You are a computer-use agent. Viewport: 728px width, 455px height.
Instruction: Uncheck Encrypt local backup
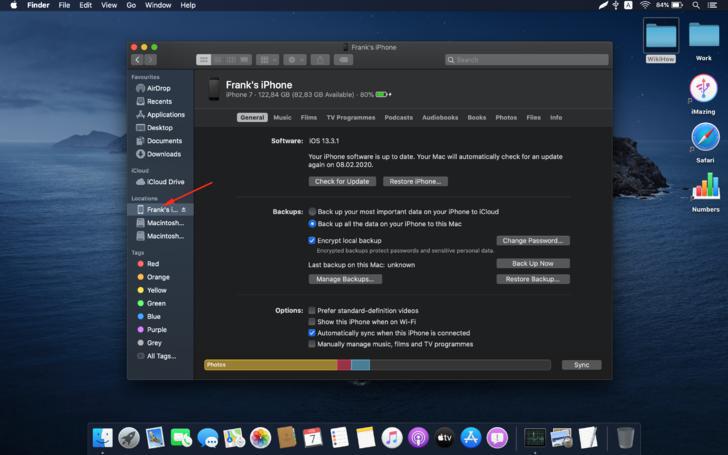click(x=312, y=240)
